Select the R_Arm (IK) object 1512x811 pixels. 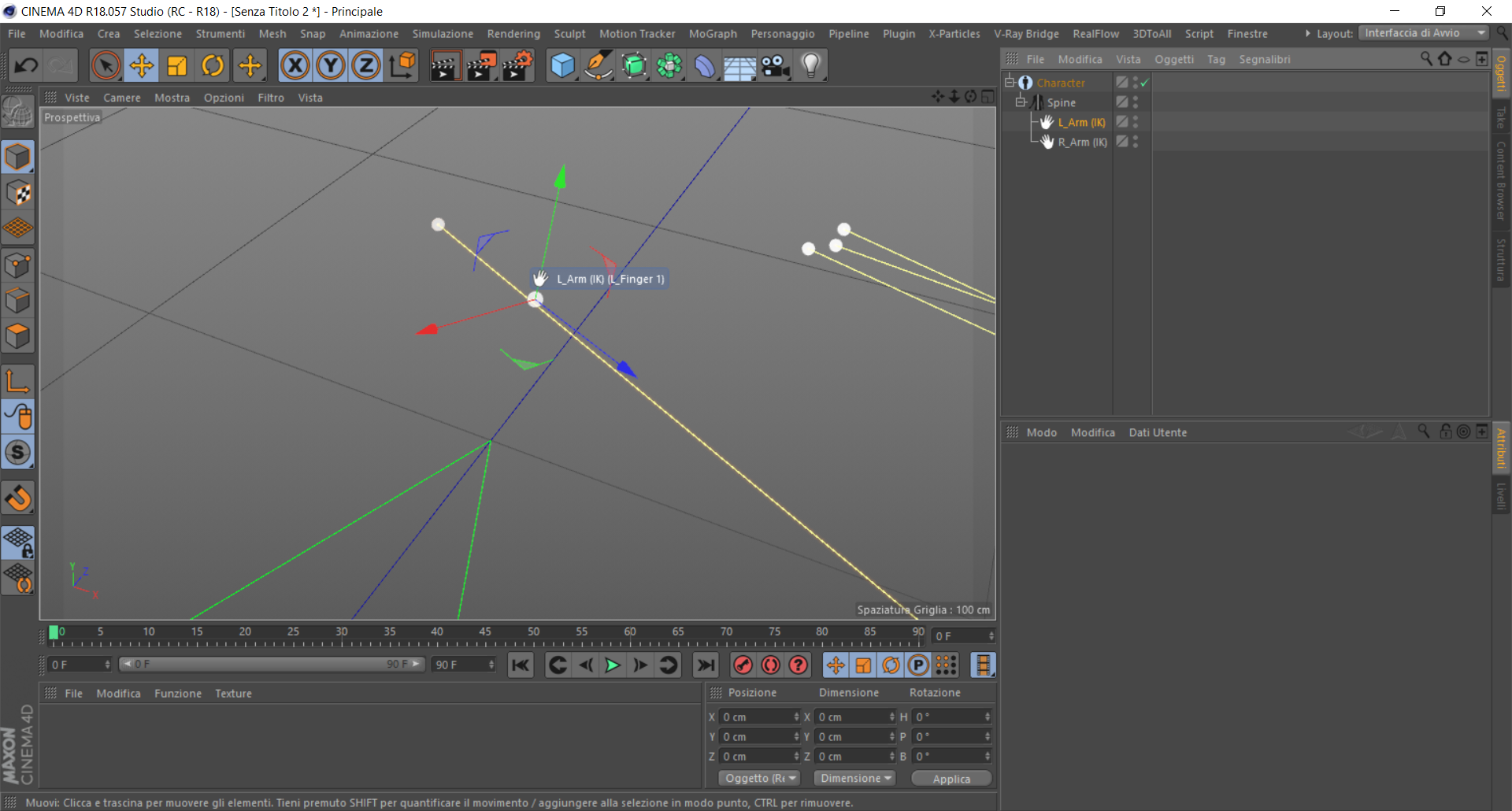point(1082,142)
